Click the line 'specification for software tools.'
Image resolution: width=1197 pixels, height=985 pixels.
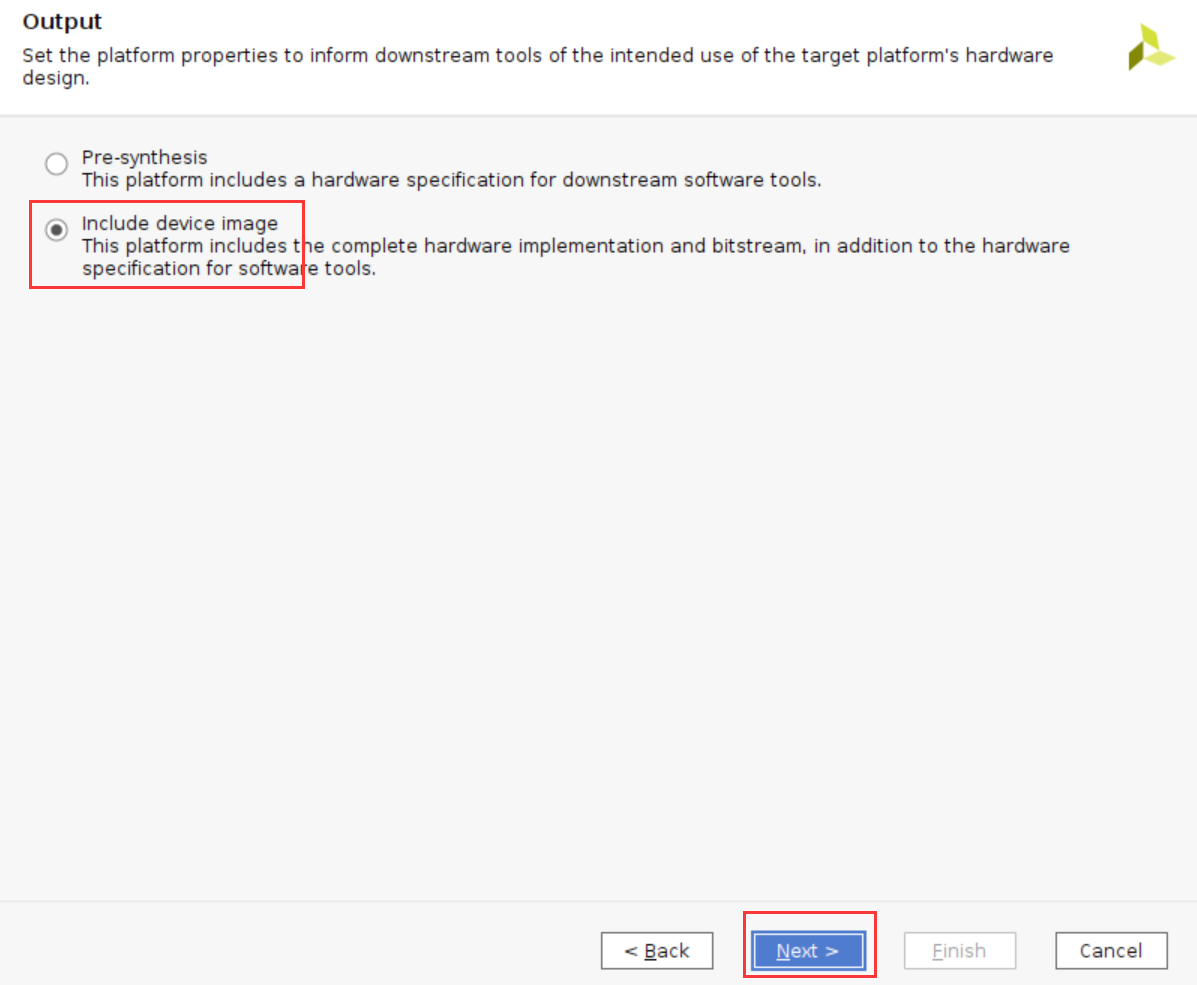tap(229, 269)
